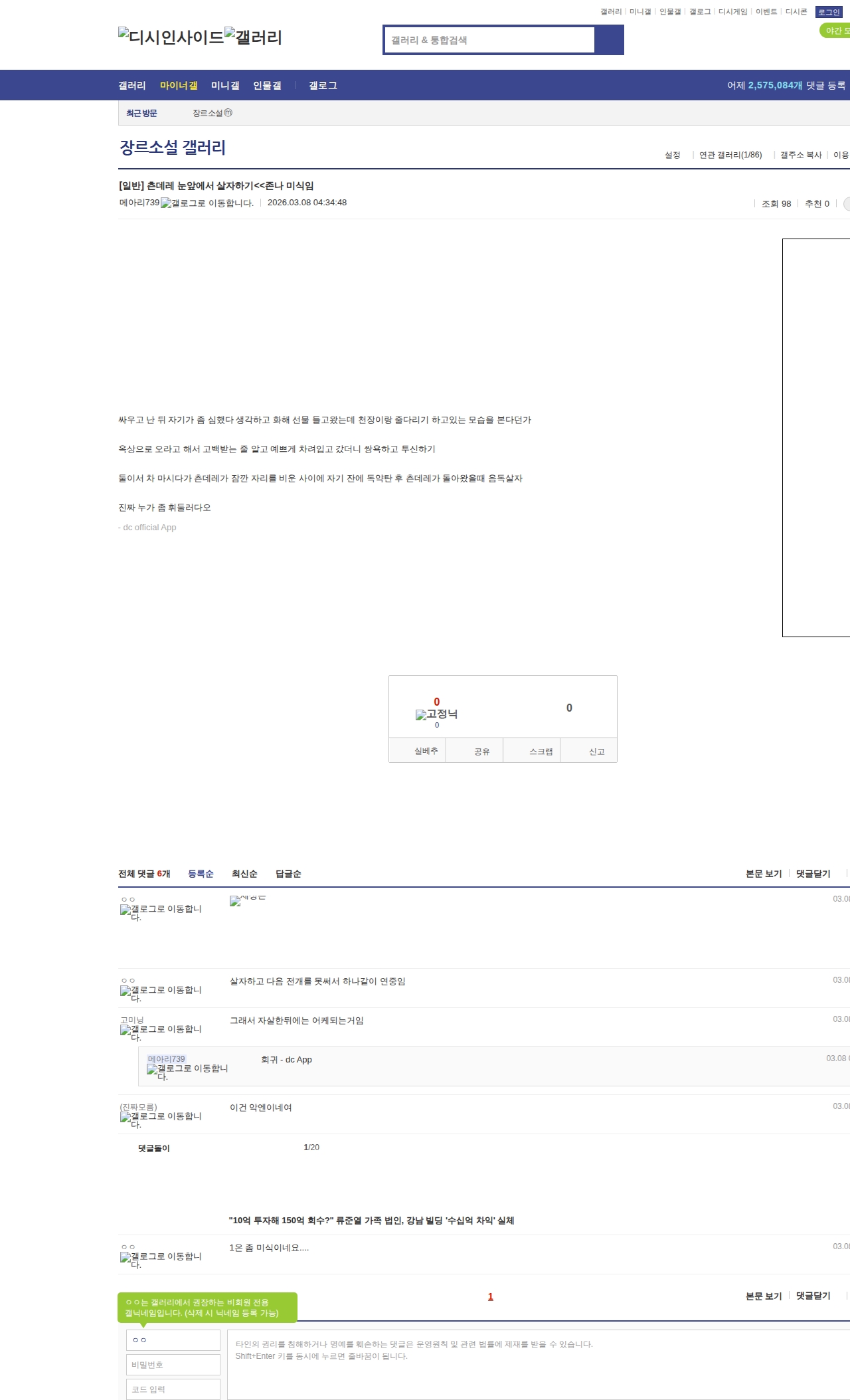Click gallog icon beside 살자하고 다음 전개 comment
This screenshot has height=1400, width=850.
click(161, 993)
